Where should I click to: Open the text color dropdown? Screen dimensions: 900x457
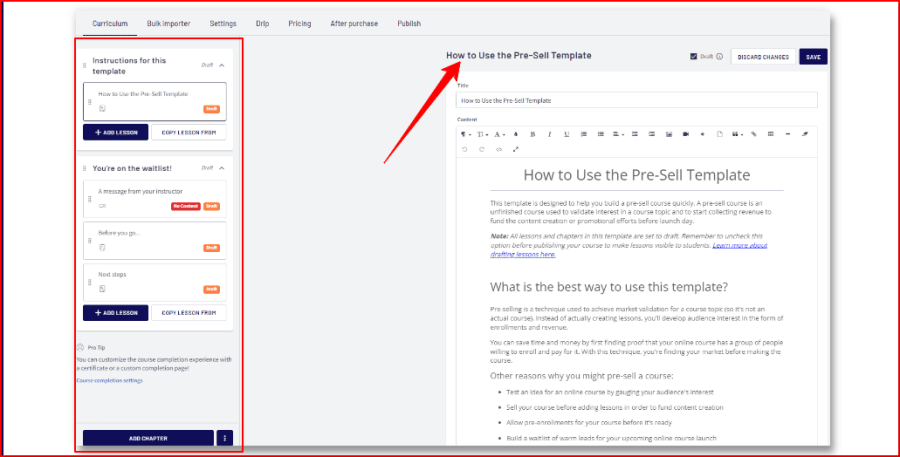coord(499,134)
